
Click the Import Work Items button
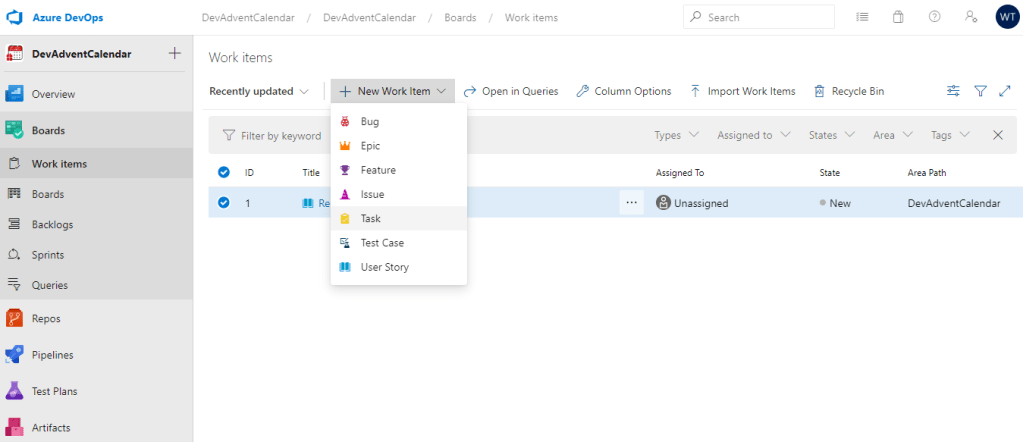pos(743,91)
